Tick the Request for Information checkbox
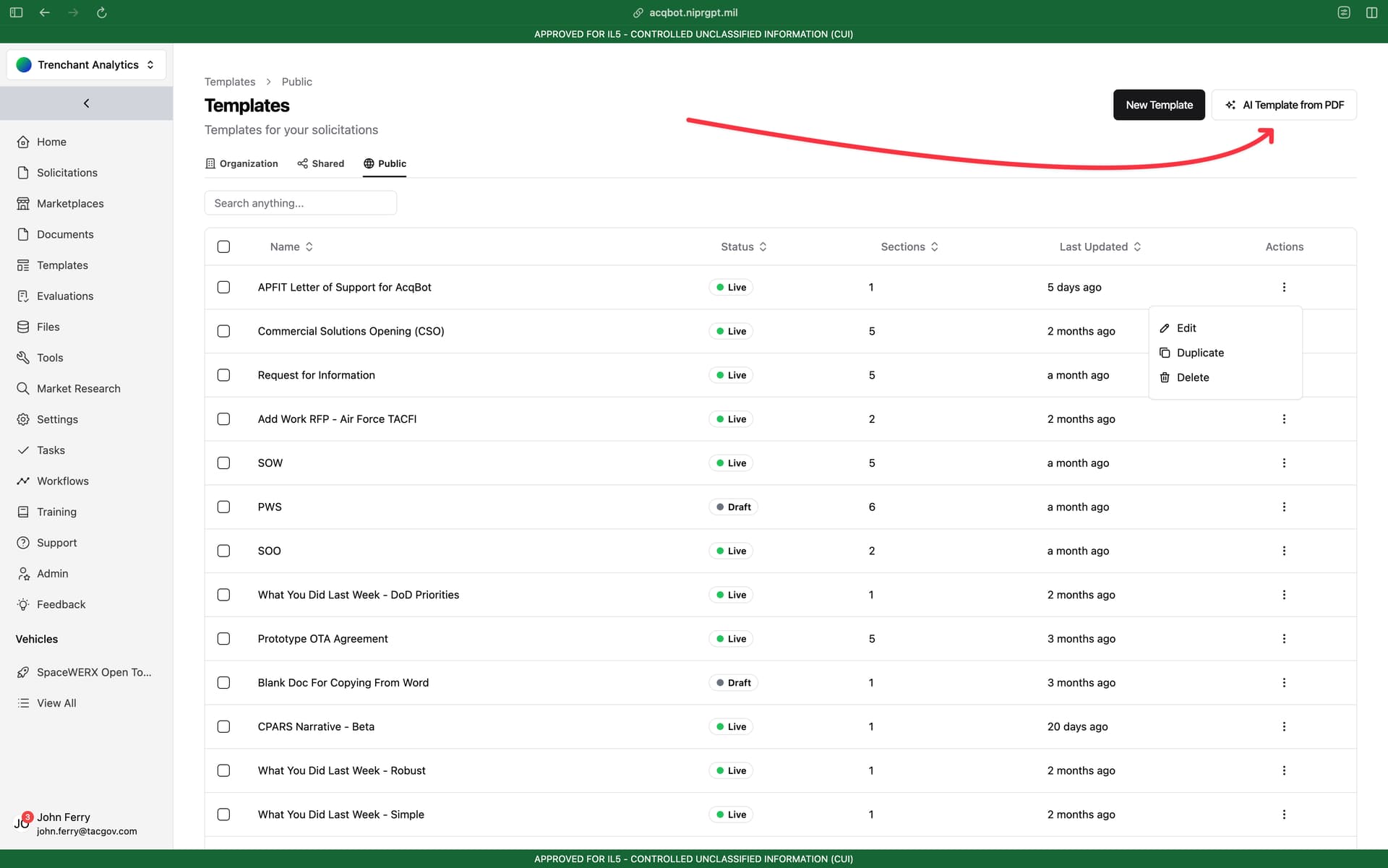 [223, 375]
